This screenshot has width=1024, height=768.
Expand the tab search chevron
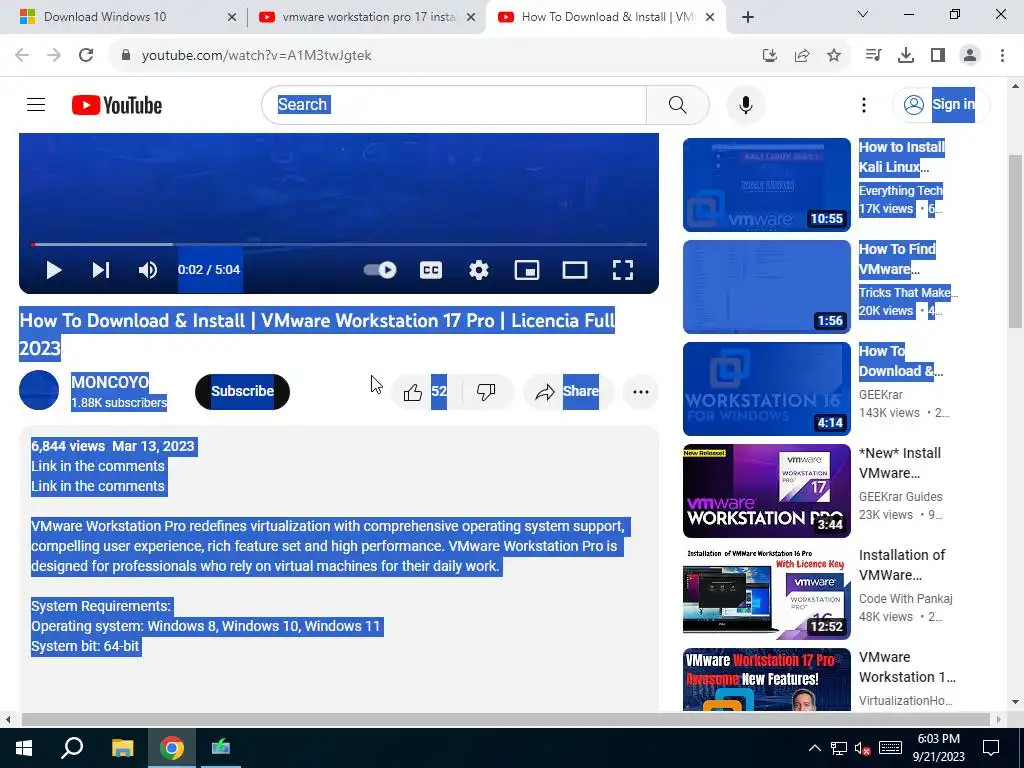(863, 14)
